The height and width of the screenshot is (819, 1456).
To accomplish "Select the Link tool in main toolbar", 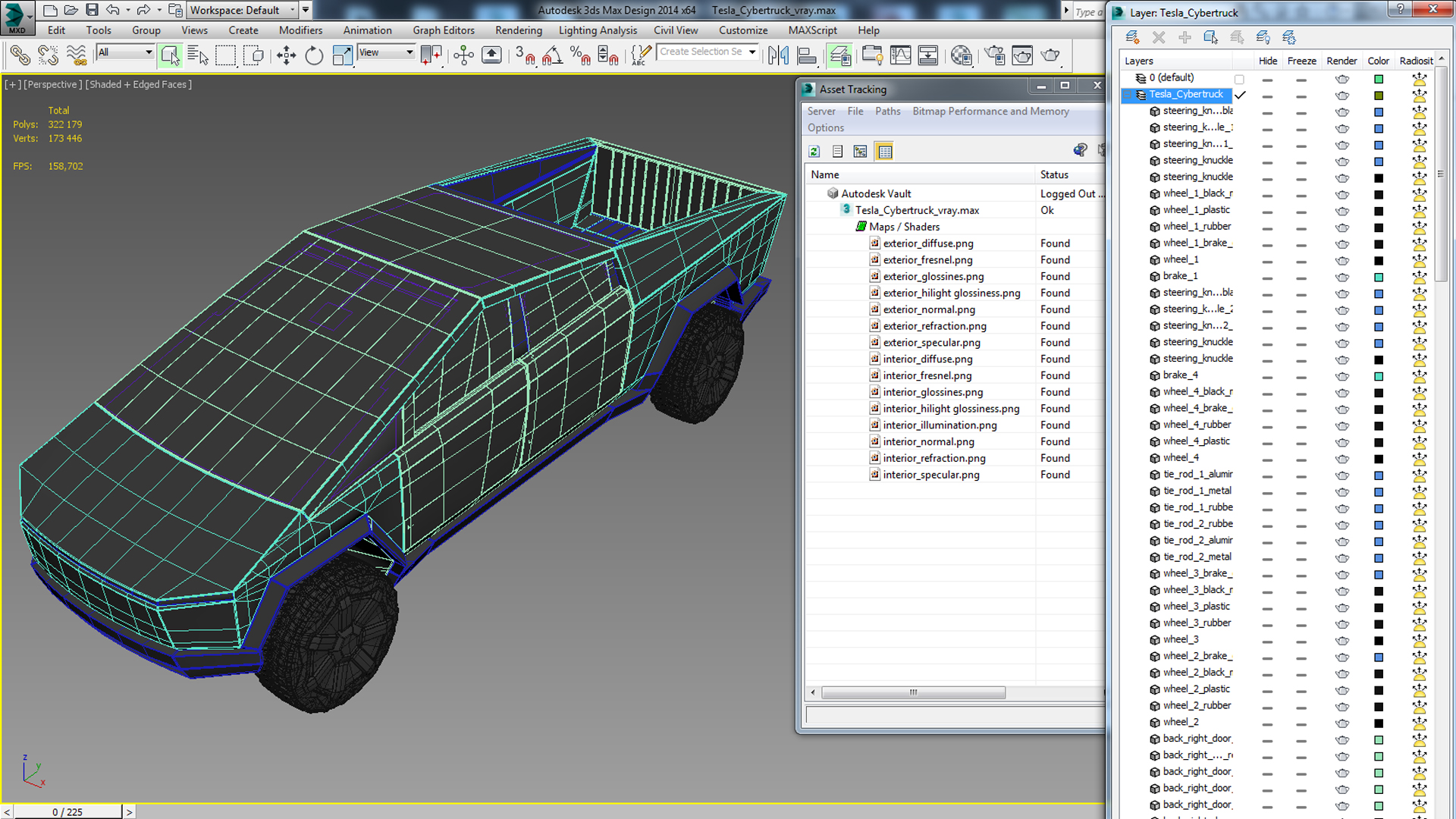I will coord(20,55).
